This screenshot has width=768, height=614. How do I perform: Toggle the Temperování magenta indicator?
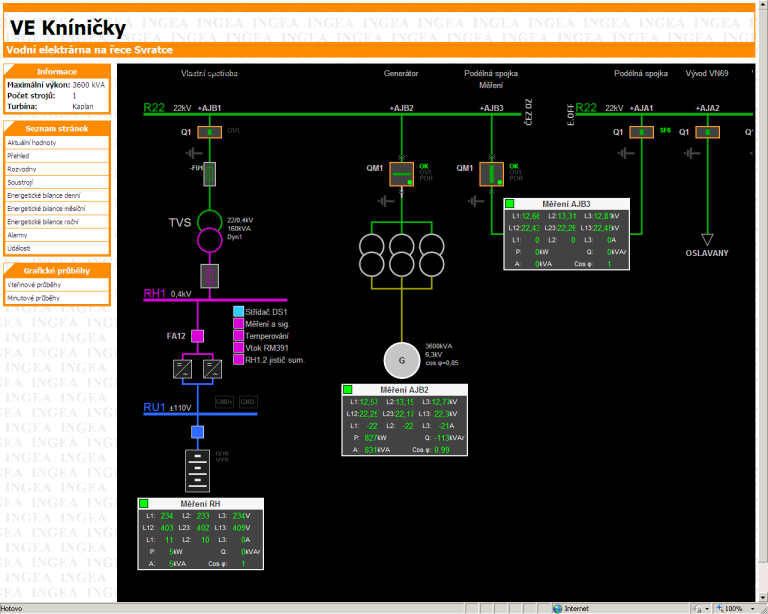tap(238, 336)
